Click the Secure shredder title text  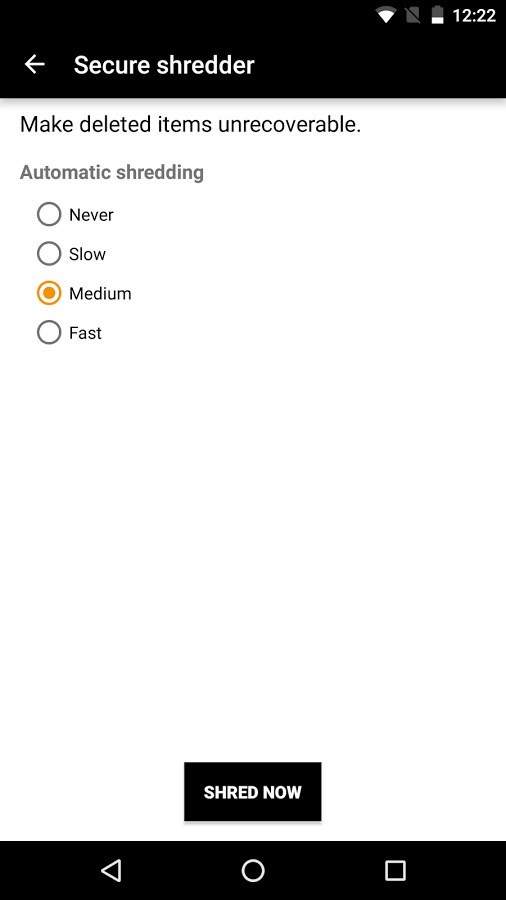(x=164, y=65)
